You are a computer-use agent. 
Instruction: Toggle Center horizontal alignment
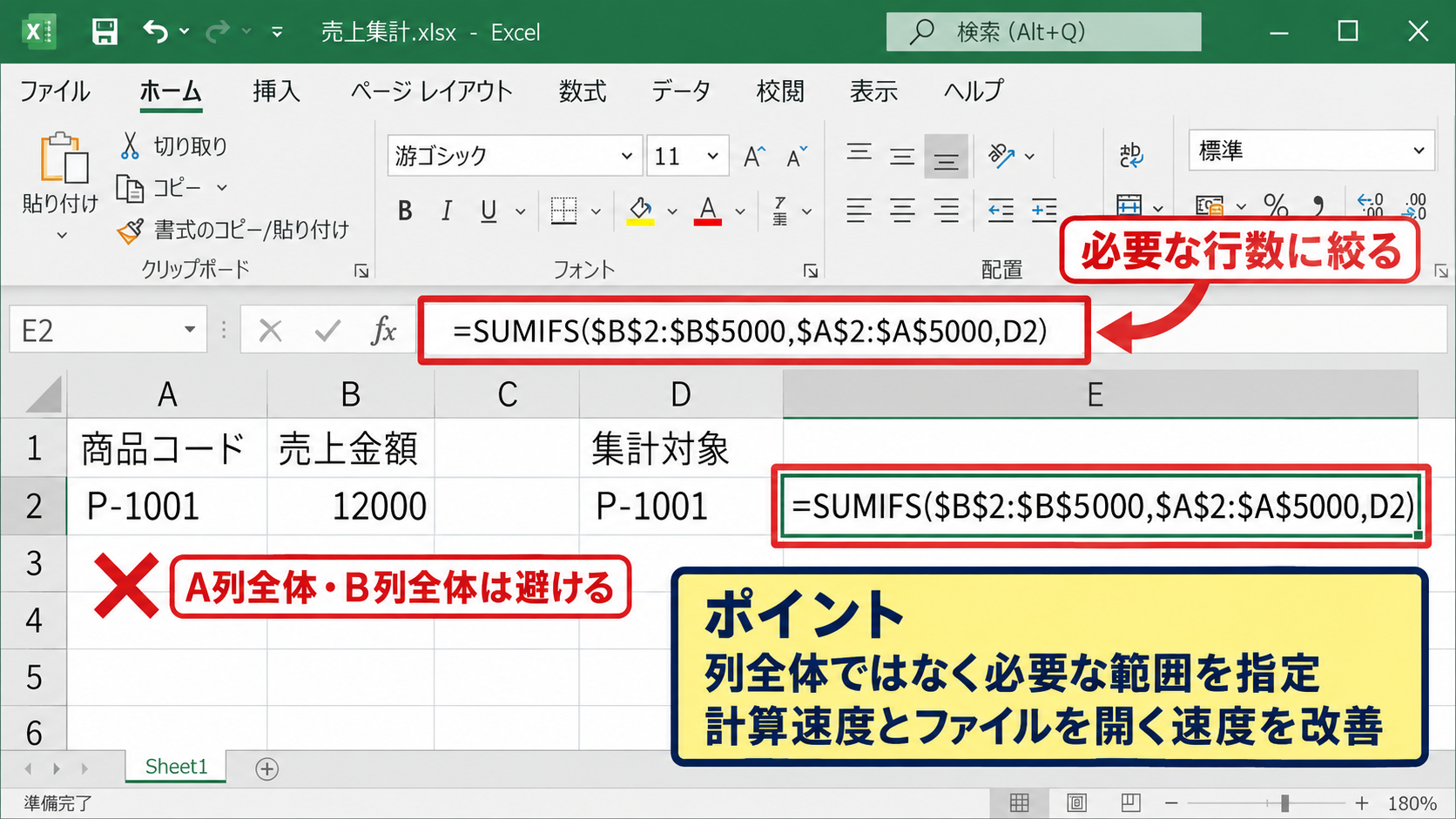tap(902, 210)
